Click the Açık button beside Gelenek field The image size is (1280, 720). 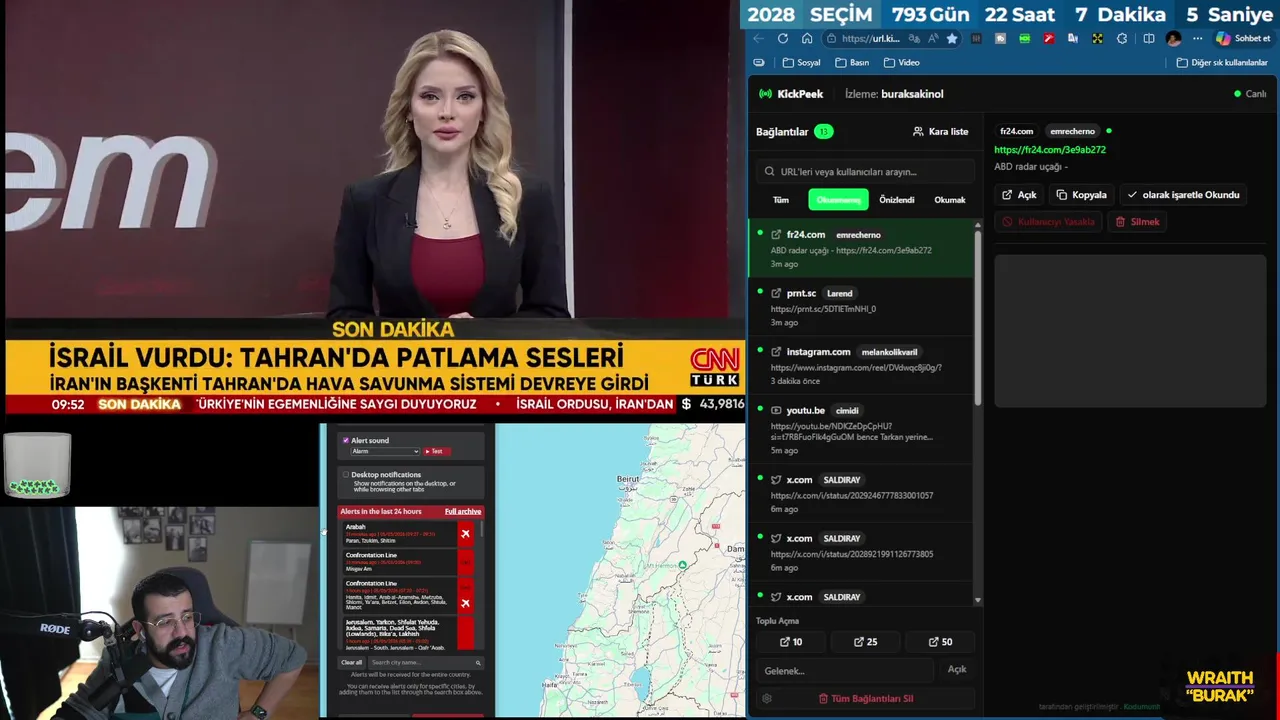[957, 670]
